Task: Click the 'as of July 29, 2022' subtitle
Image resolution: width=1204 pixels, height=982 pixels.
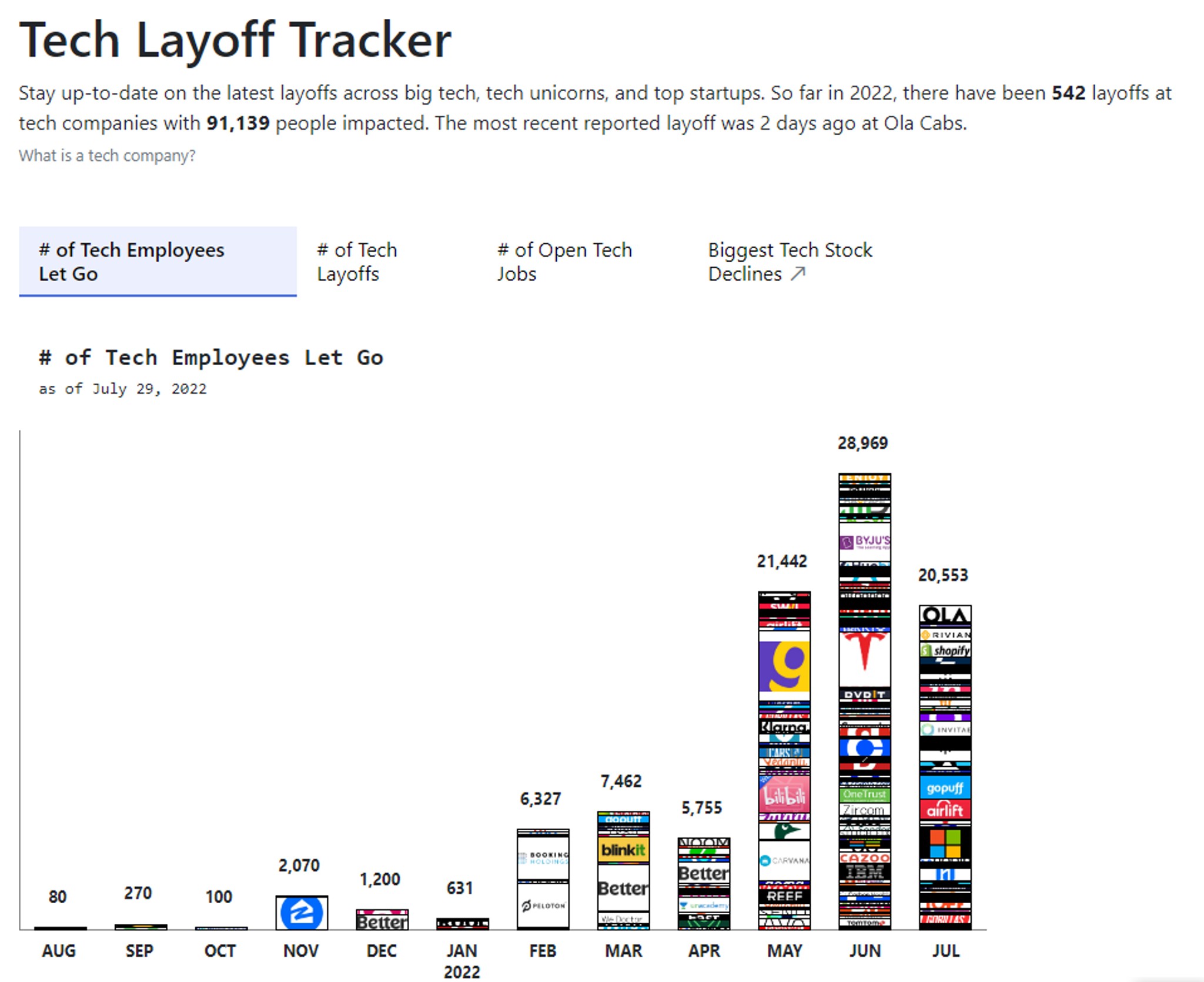Action: pos(123,389)
